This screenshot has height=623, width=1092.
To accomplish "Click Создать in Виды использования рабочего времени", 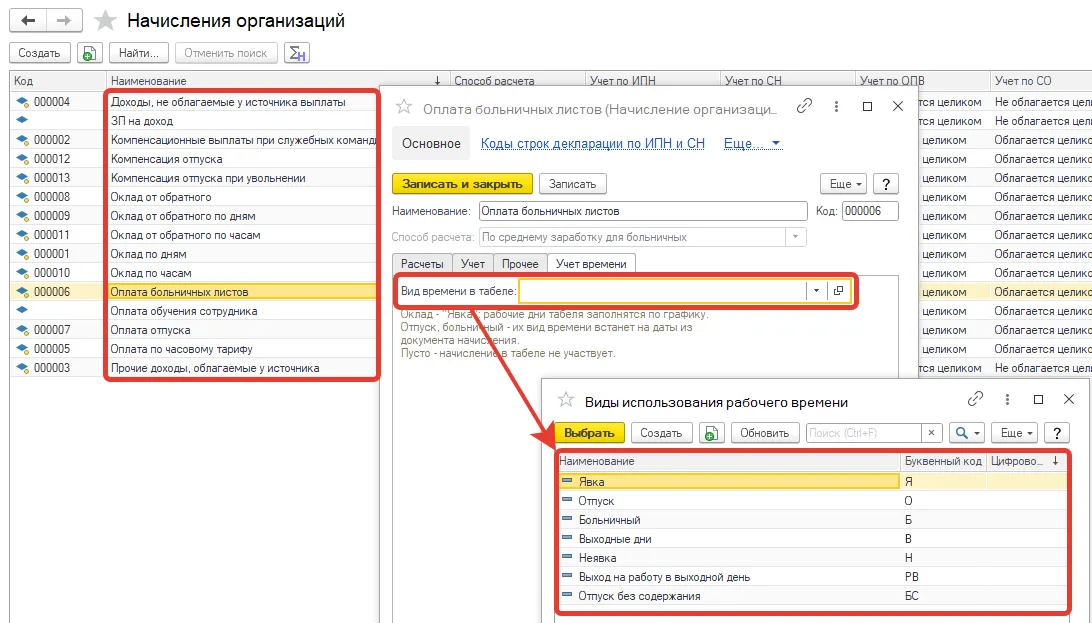I will (661, 433).
